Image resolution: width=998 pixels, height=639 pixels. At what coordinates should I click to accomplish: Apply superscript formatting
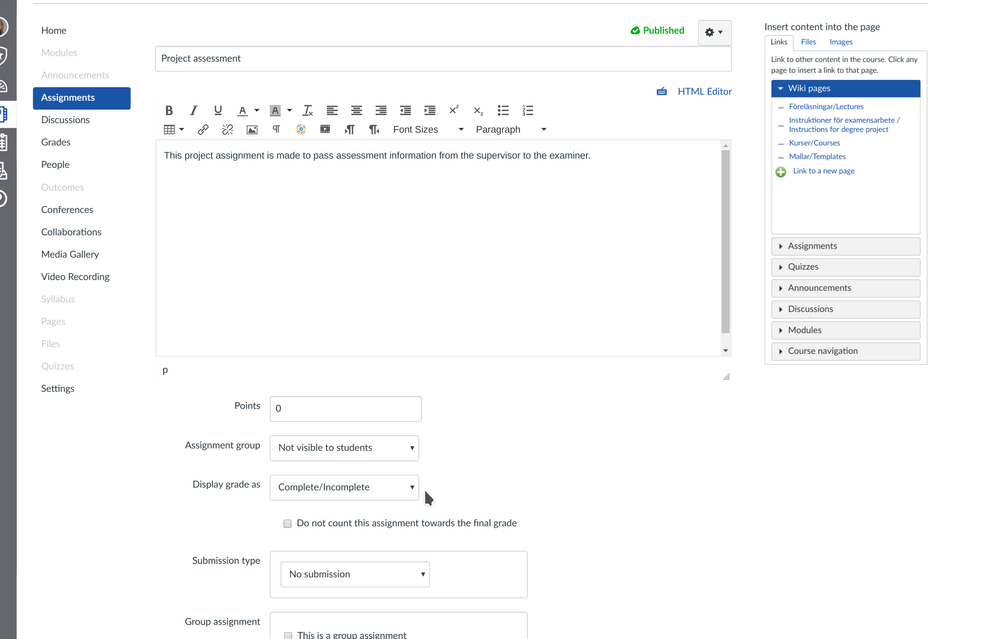click(x=454, y=111)
